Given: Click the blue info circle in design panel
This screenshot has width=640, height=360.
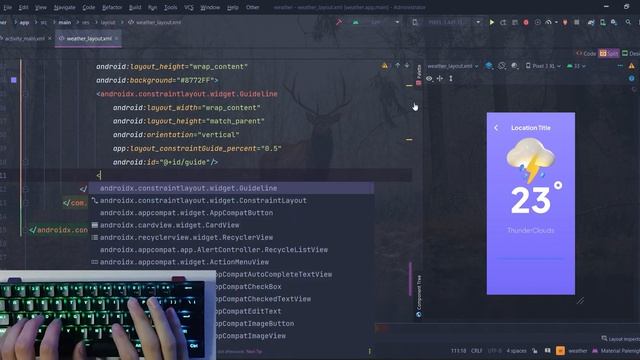Looking at the screenshot, I should [x=631, y=78].
